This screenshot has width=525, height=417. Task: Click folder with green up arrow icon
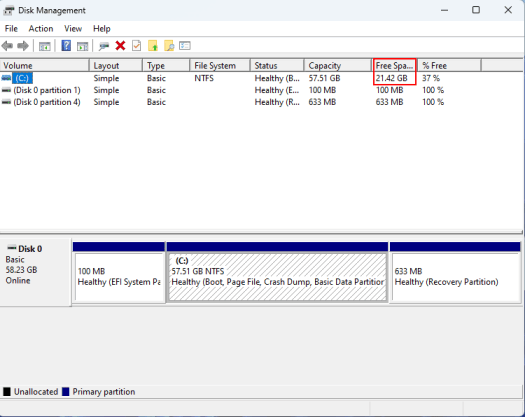click(x=153, y=46)
